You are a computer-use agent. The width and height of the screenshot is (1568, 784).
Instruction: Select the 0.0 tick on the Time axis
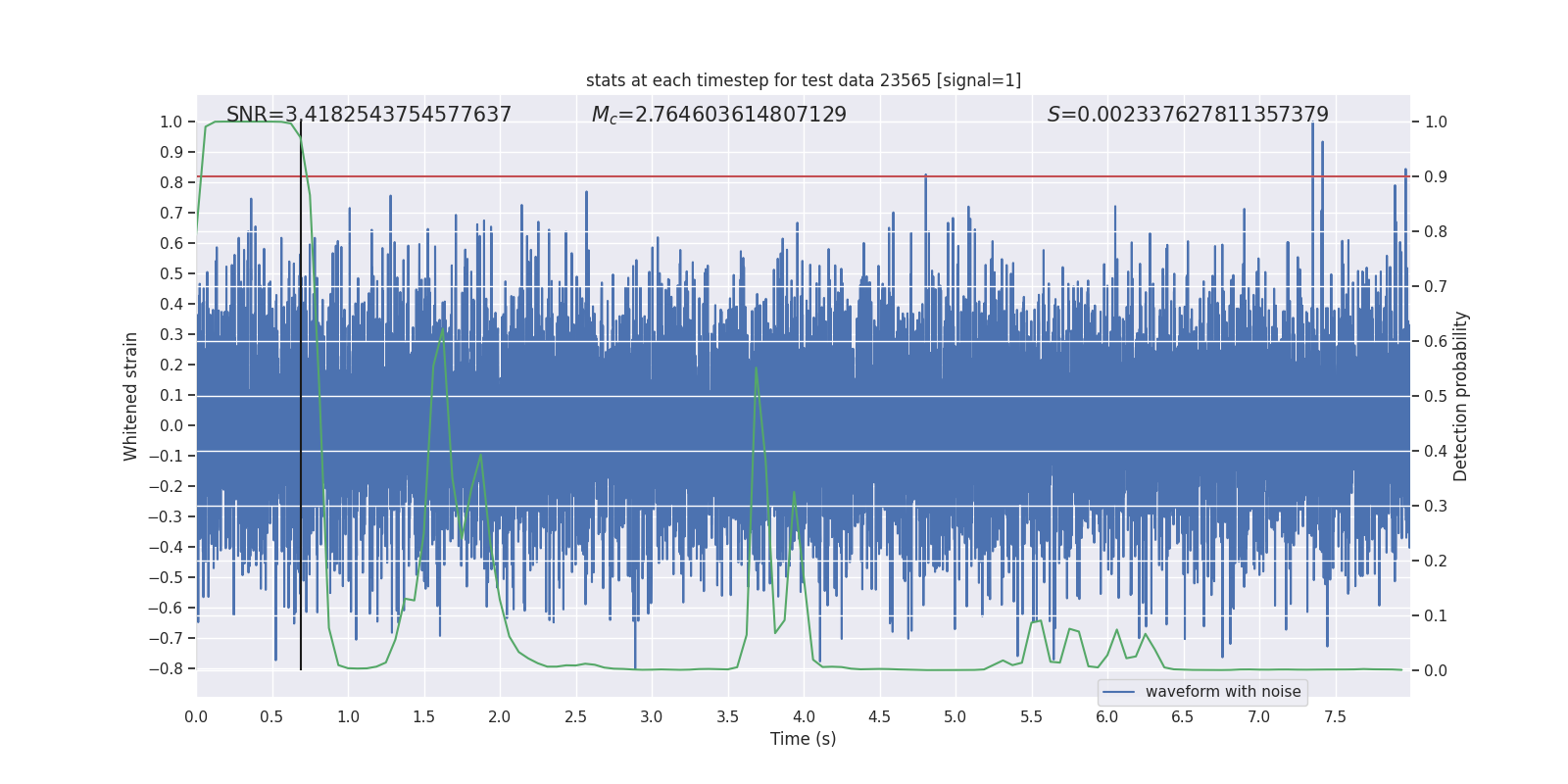pos(196,716)
